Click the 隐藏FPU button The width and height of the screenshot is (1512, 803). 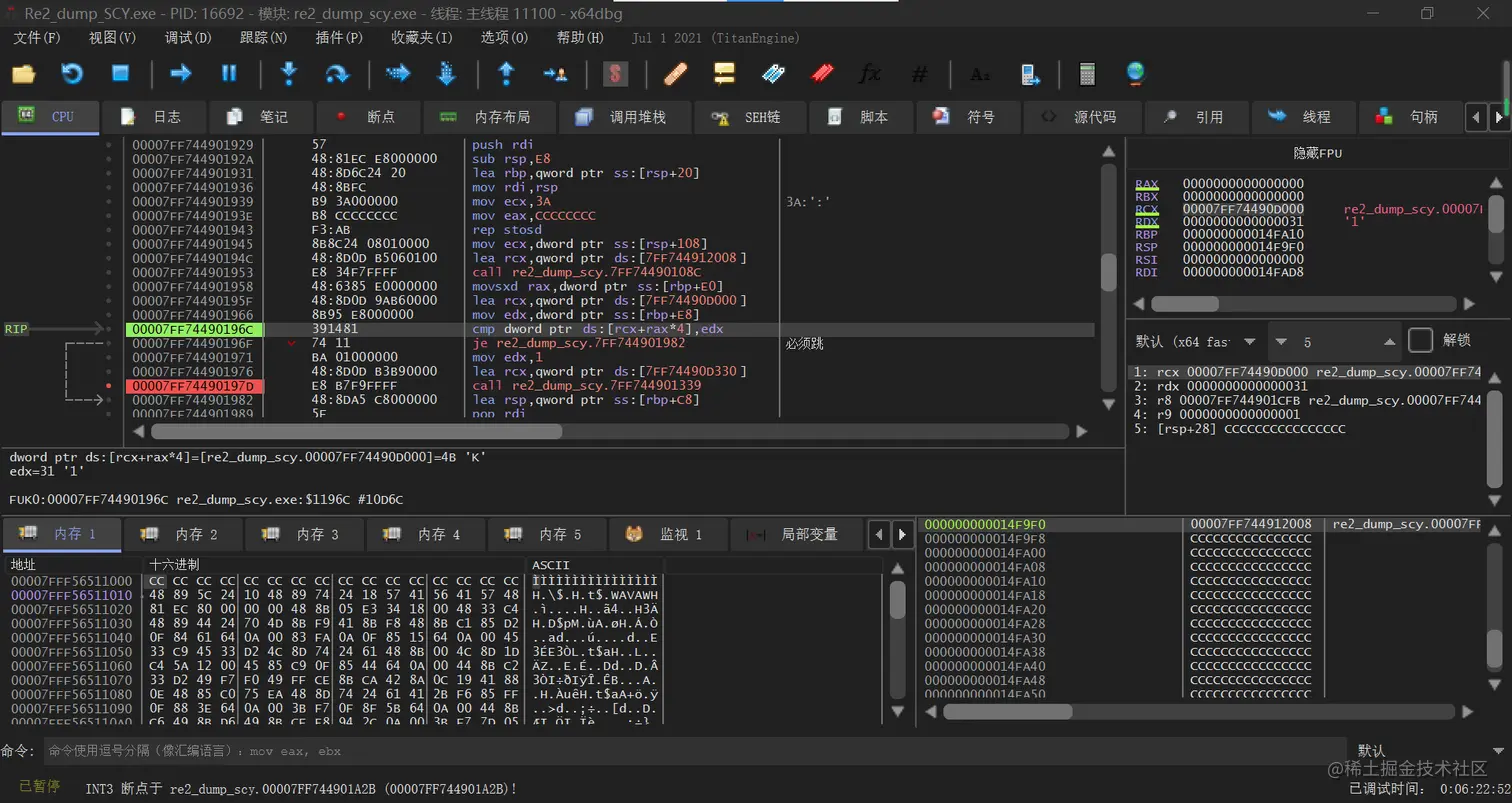click(1317, 153)
